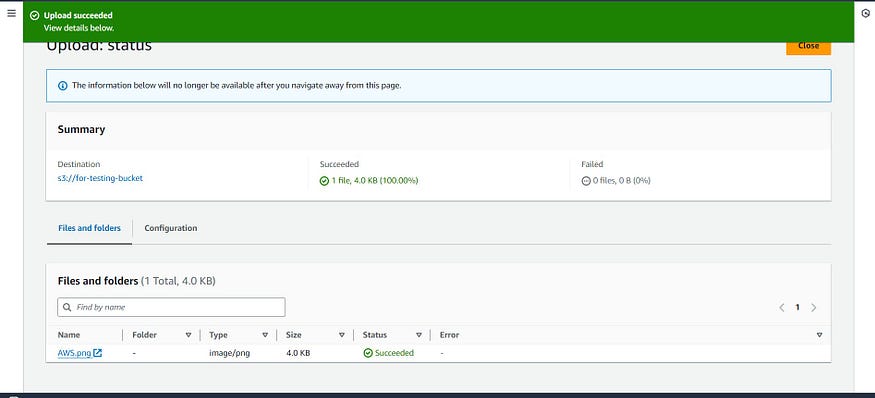Click the green check in the Status column row
The image size is (875, 398).
tap(368, 353)
